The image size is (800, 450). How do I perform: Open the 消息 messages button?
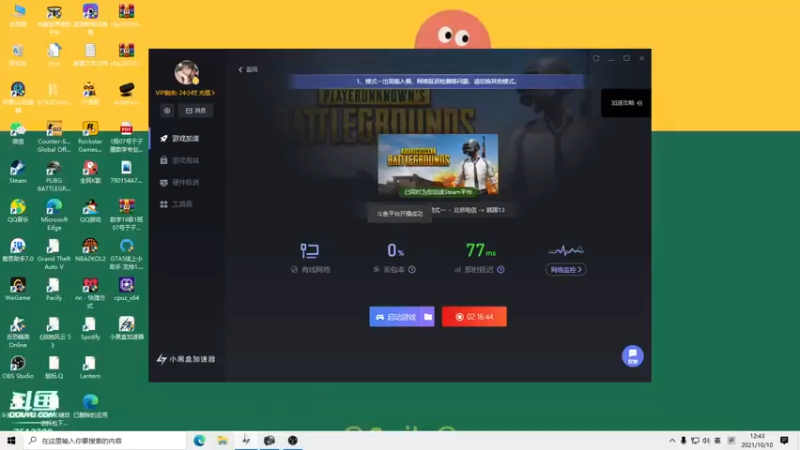(x=196, y=111)
